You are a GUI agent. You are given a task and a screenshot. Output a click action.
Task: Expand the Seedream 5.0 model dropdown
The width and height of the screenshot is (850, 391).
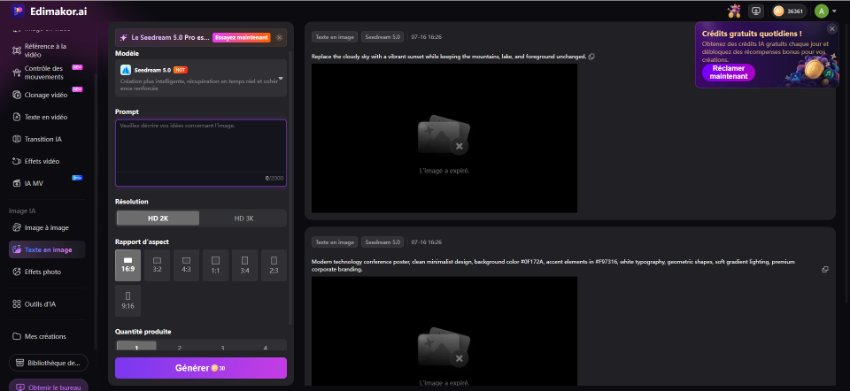(280, 79)
